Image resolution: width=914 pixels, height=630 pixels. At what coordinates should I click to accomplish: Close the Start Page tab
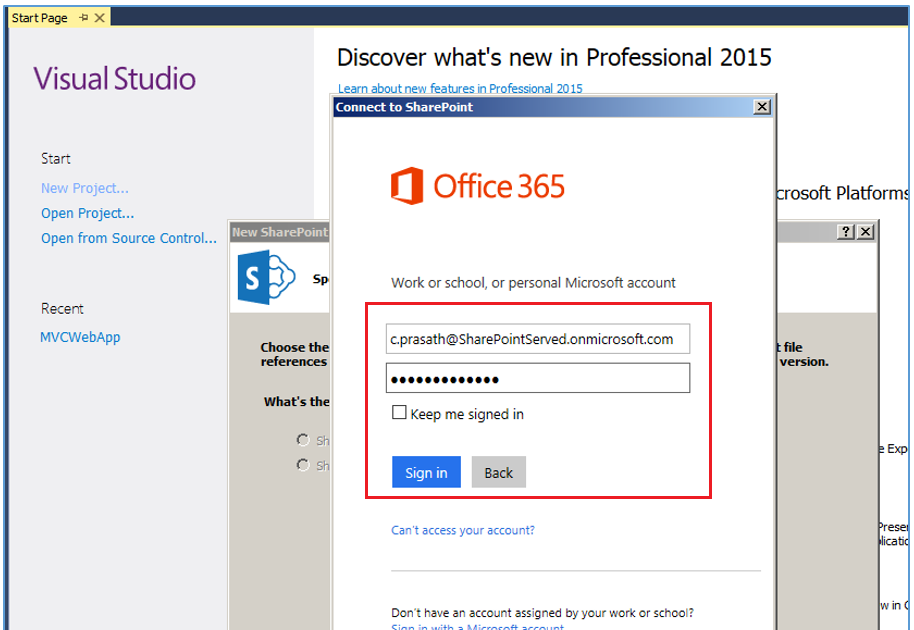[x=100, y=18]
